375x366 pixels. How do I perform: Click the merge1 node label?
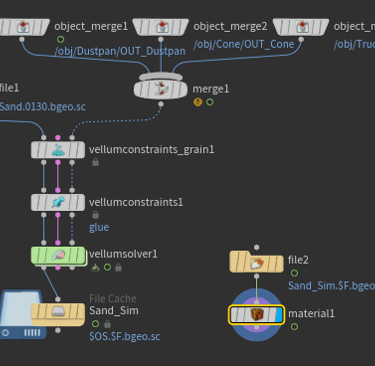(x=211, y=89)
